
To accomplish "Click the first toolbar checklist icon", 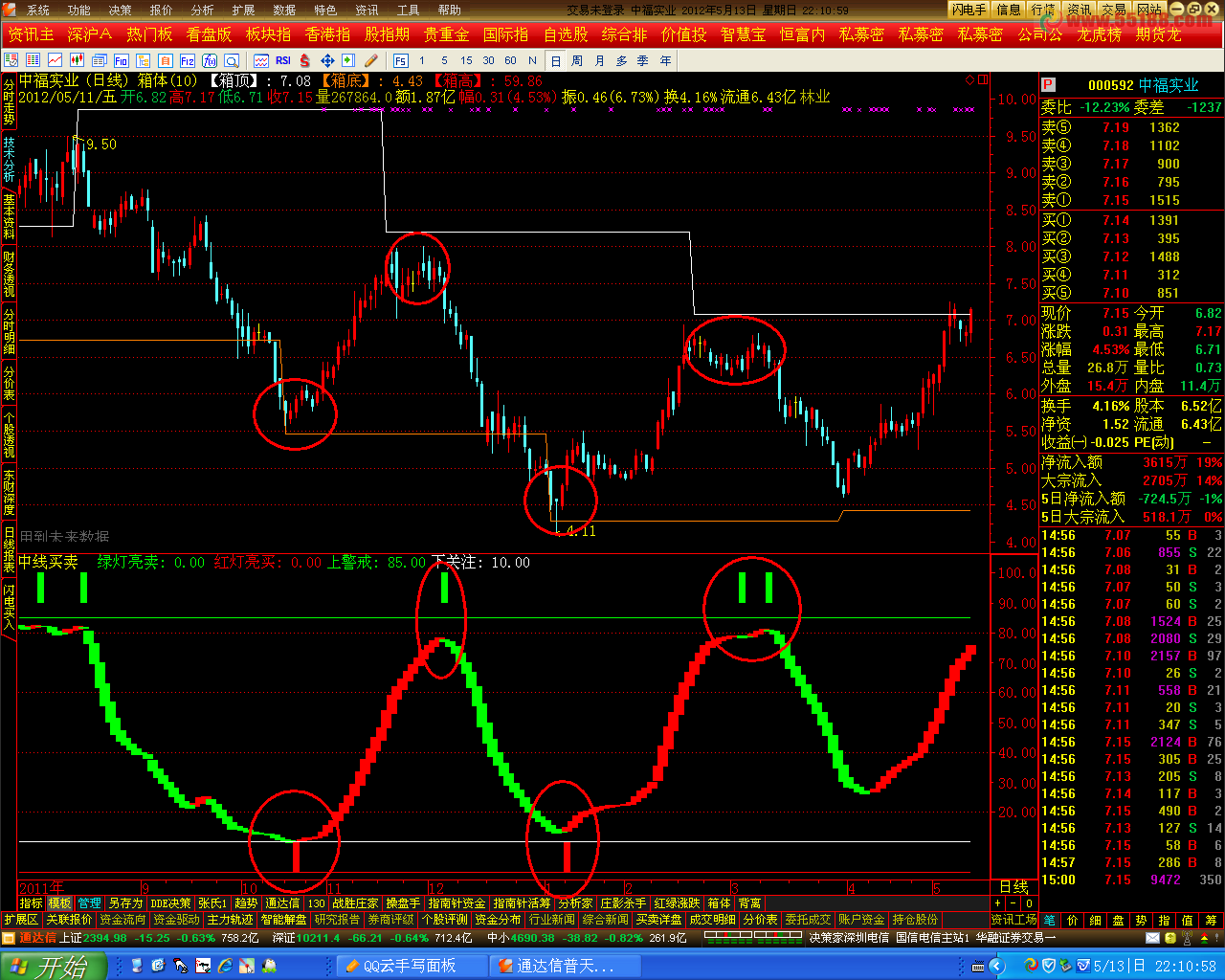I will coord(11,60).
